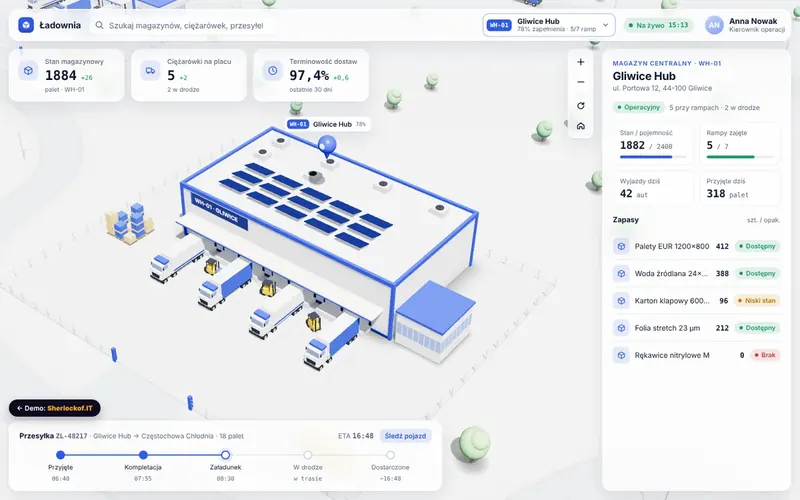Click the Śledź pojazd button
The image size is (800, 500).
[406, 436]
